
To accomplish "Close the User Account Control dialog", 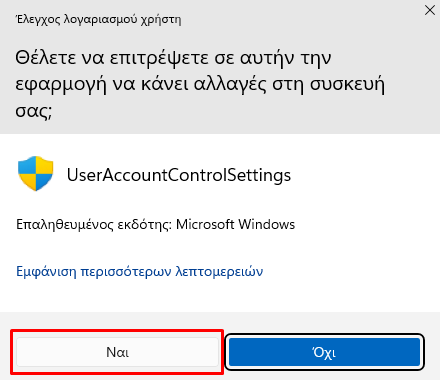I will (430, 10).
